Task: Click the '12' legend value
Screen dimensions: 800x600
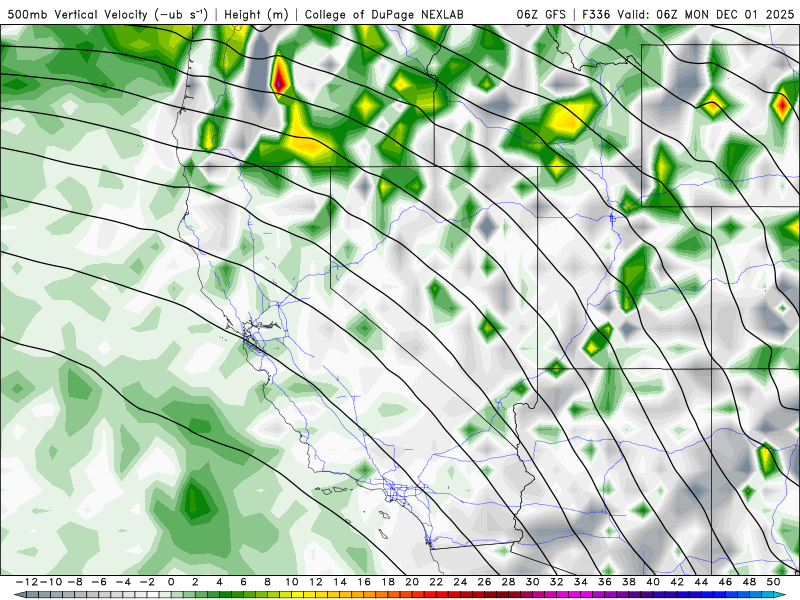Action: tap(316, 582)
